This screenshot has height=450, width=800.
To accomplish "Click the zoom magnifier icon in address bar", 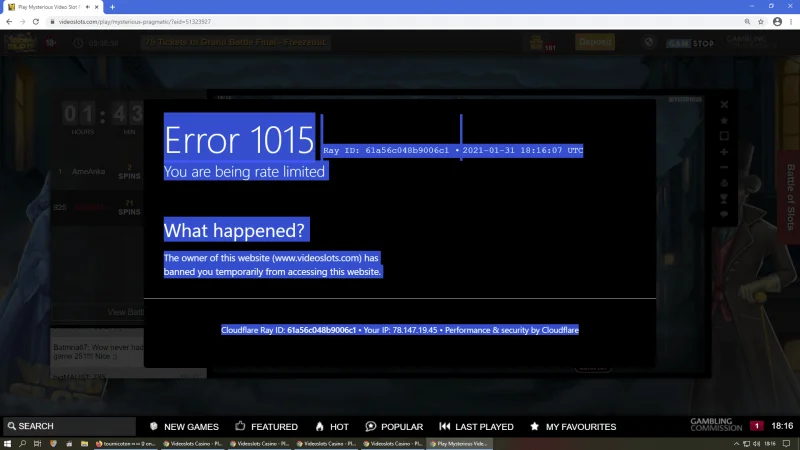I will click(x=747, y=22).
